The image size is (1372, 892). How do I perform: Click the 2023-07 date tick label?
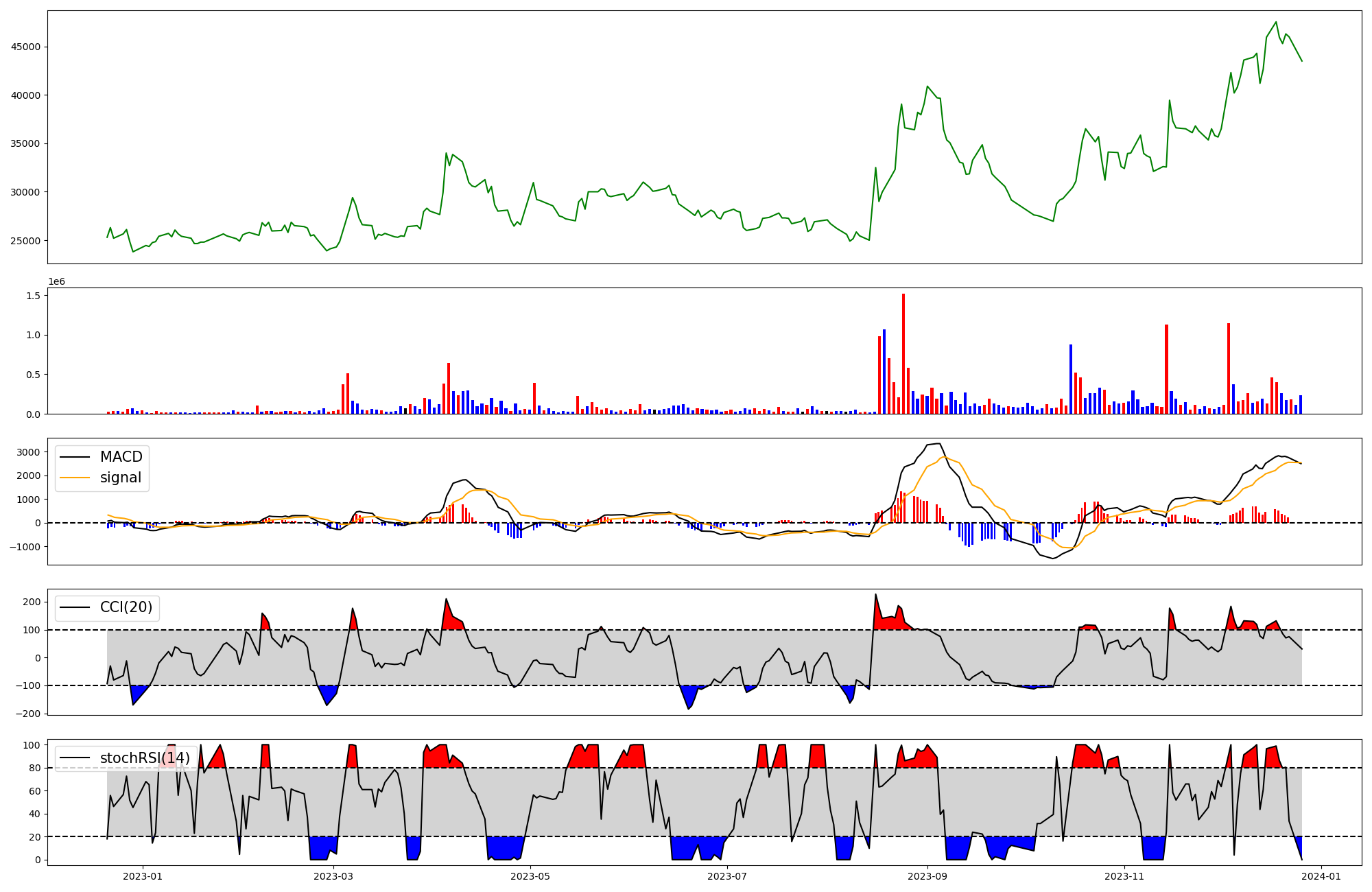(727, 876)
